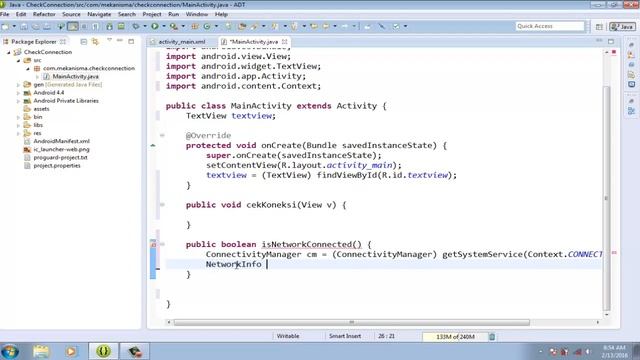Click the override marker beside onCreate

[153, 145]
